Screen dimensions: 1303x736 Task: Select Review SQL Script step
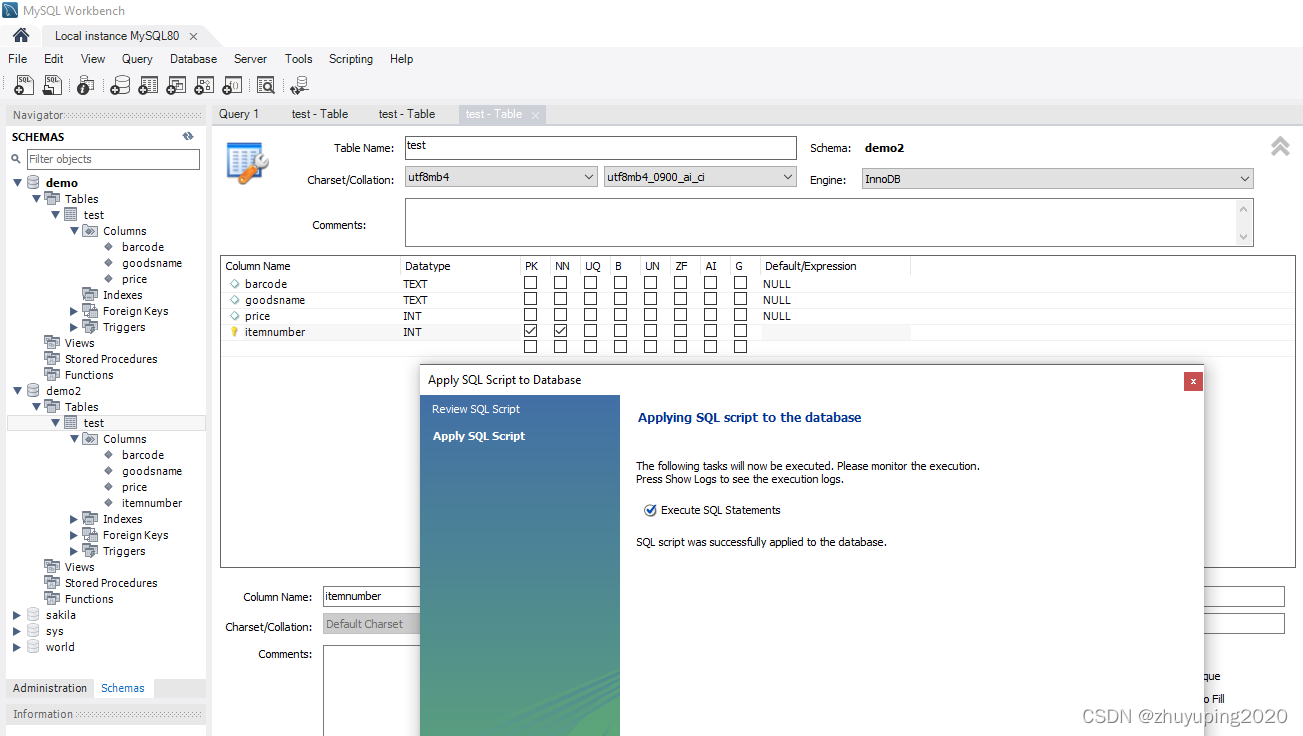click(x=476, y=409)
